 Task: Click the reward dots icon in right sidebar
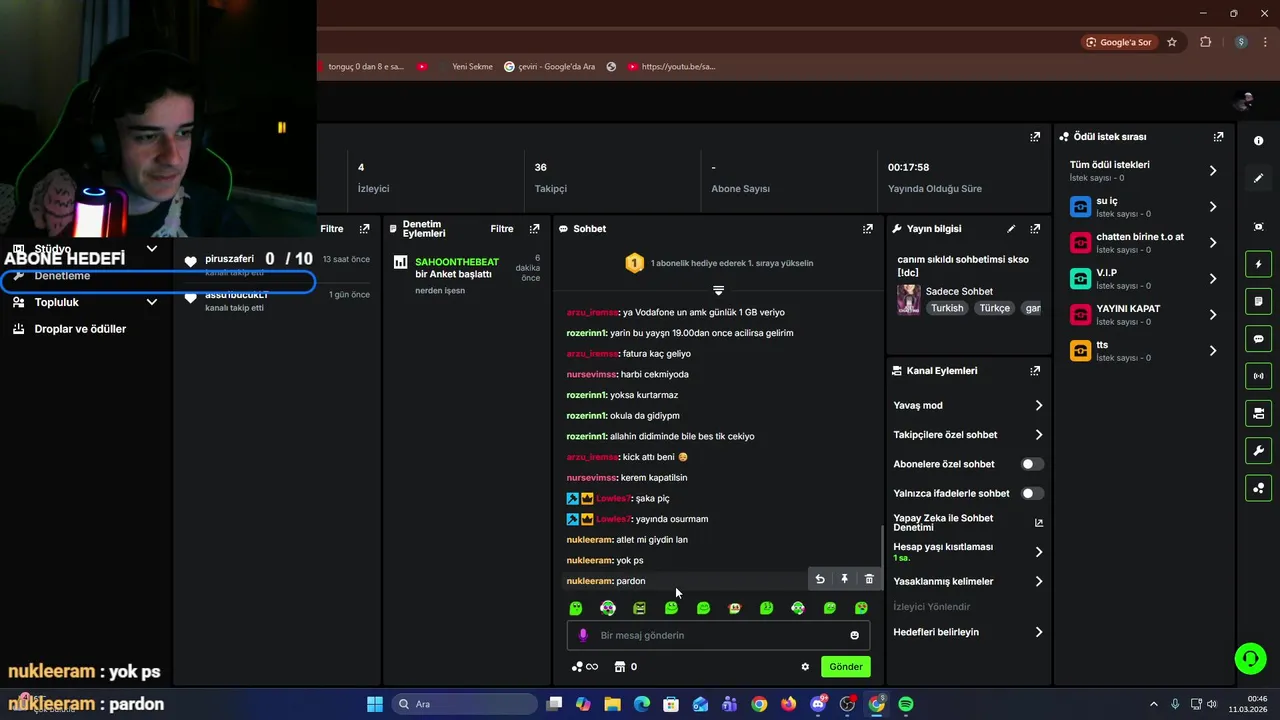tap(1258, 488)
